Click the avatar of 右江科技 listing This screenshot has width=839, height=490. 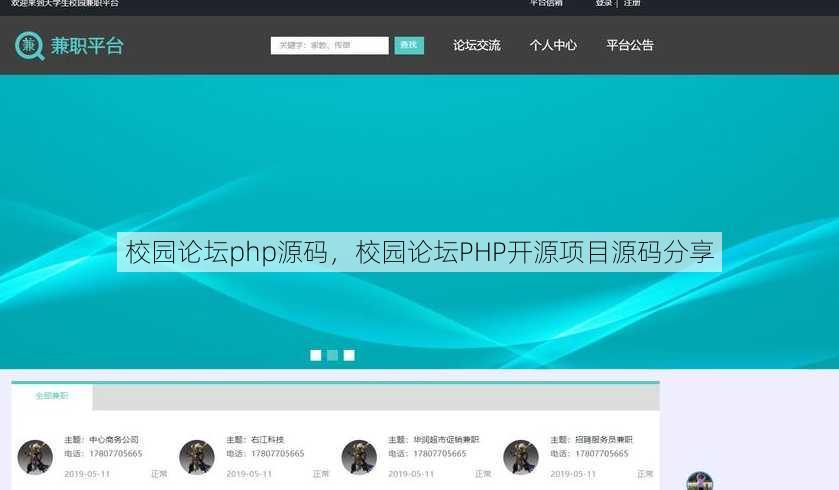point(197,457)
